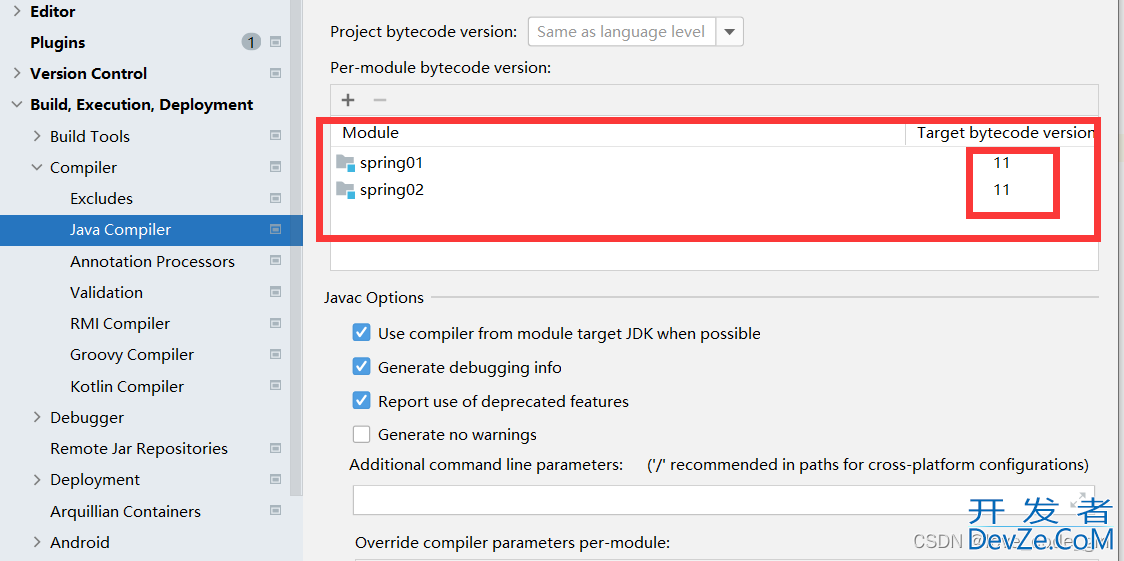Collapse Build, Execution, Deployment section
1124x561 pixels.
click(17, 105)
